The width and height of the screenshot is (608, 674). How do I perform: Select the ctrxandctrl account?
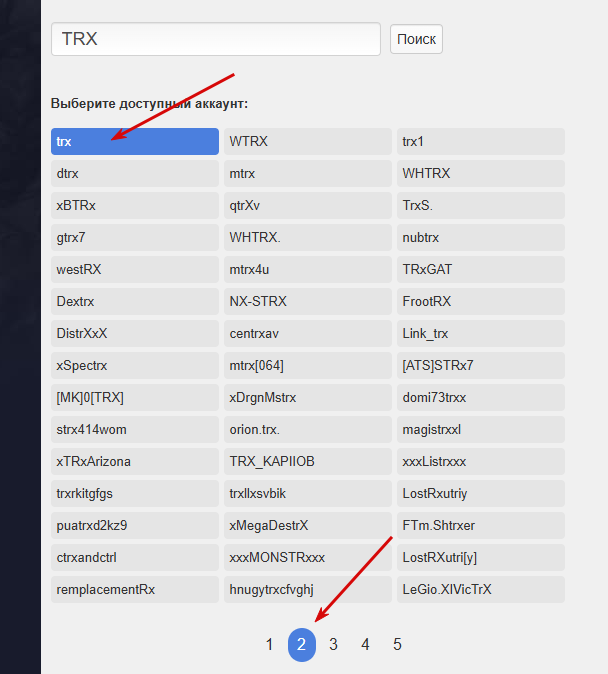tap(135, 558)
